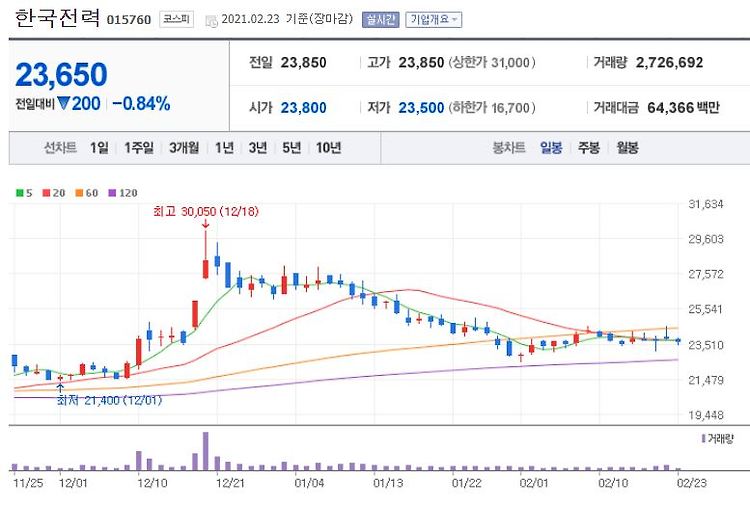This screenshot has width=750, height=506.
Task: Select the 1주일 line chart tab
Action: click(x=139, y=148)
